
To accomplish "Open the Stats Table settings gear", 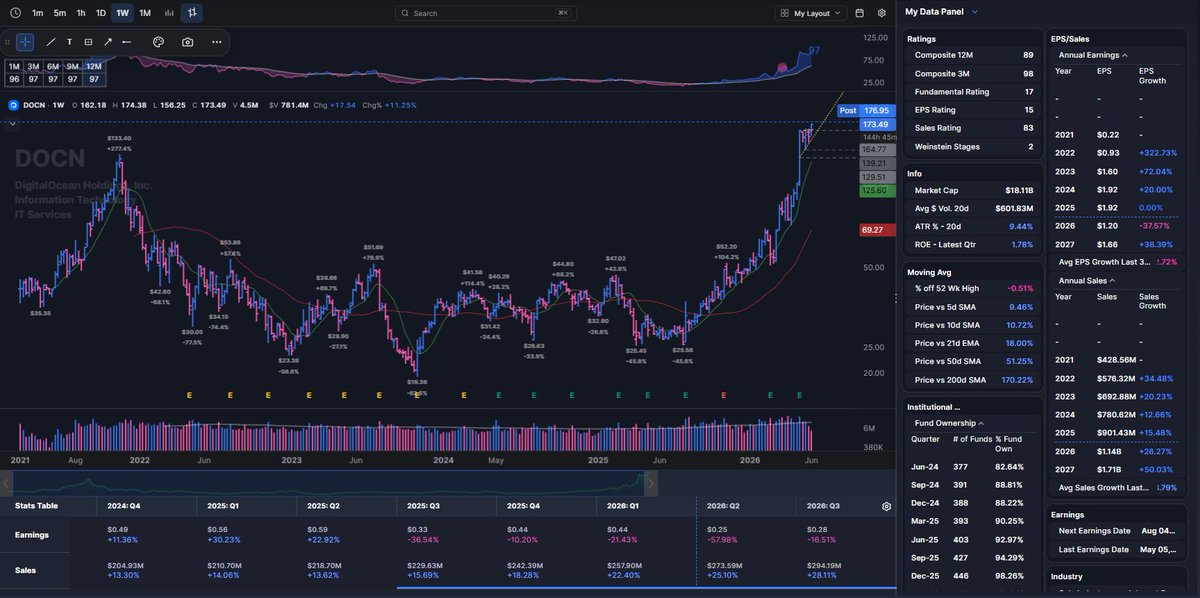I will (886, 506).
